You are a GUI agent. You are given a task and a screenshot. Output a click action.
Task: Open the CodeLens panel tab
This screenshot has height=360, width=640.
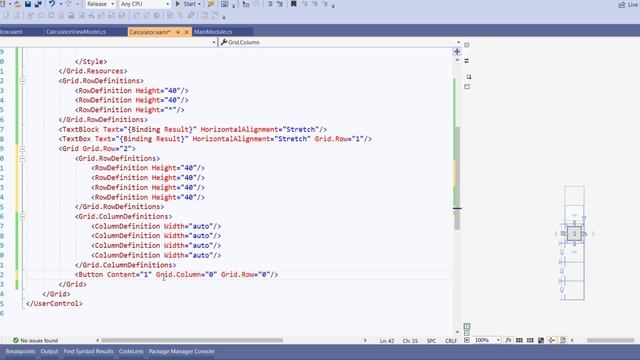click(131, 351)
